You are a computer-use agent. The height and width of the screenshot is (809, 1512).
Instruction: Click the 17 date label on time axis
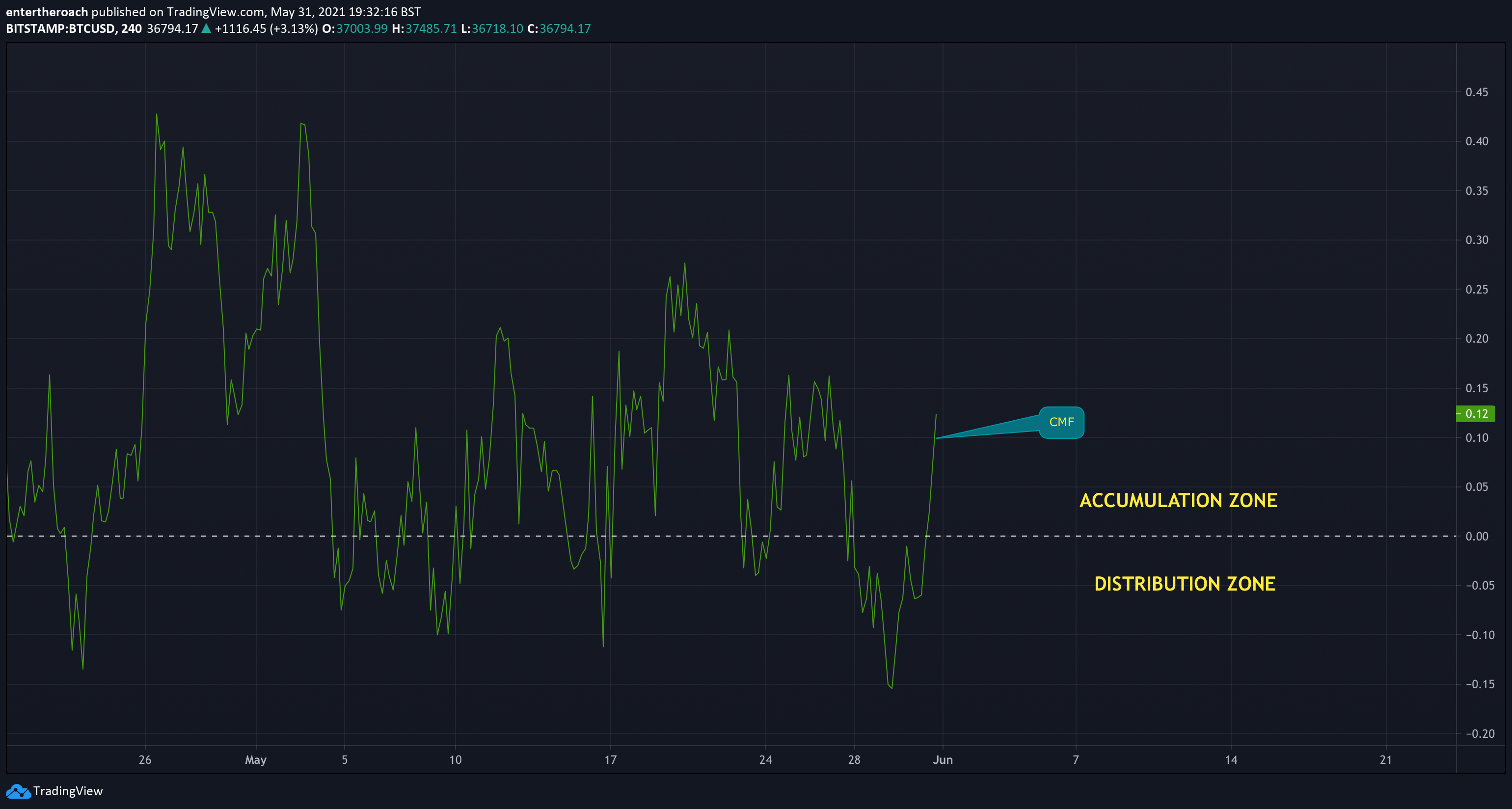[610, 760]
